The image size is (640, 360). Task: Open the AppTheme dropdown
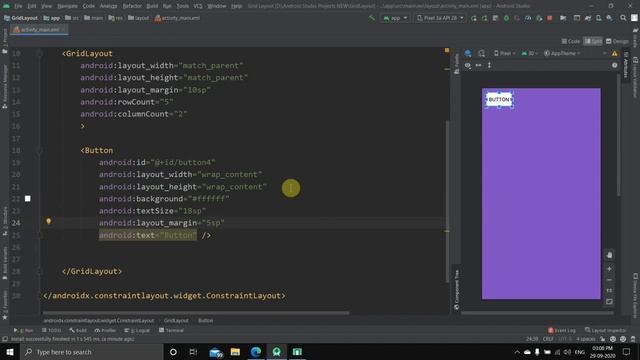(562, 53)
